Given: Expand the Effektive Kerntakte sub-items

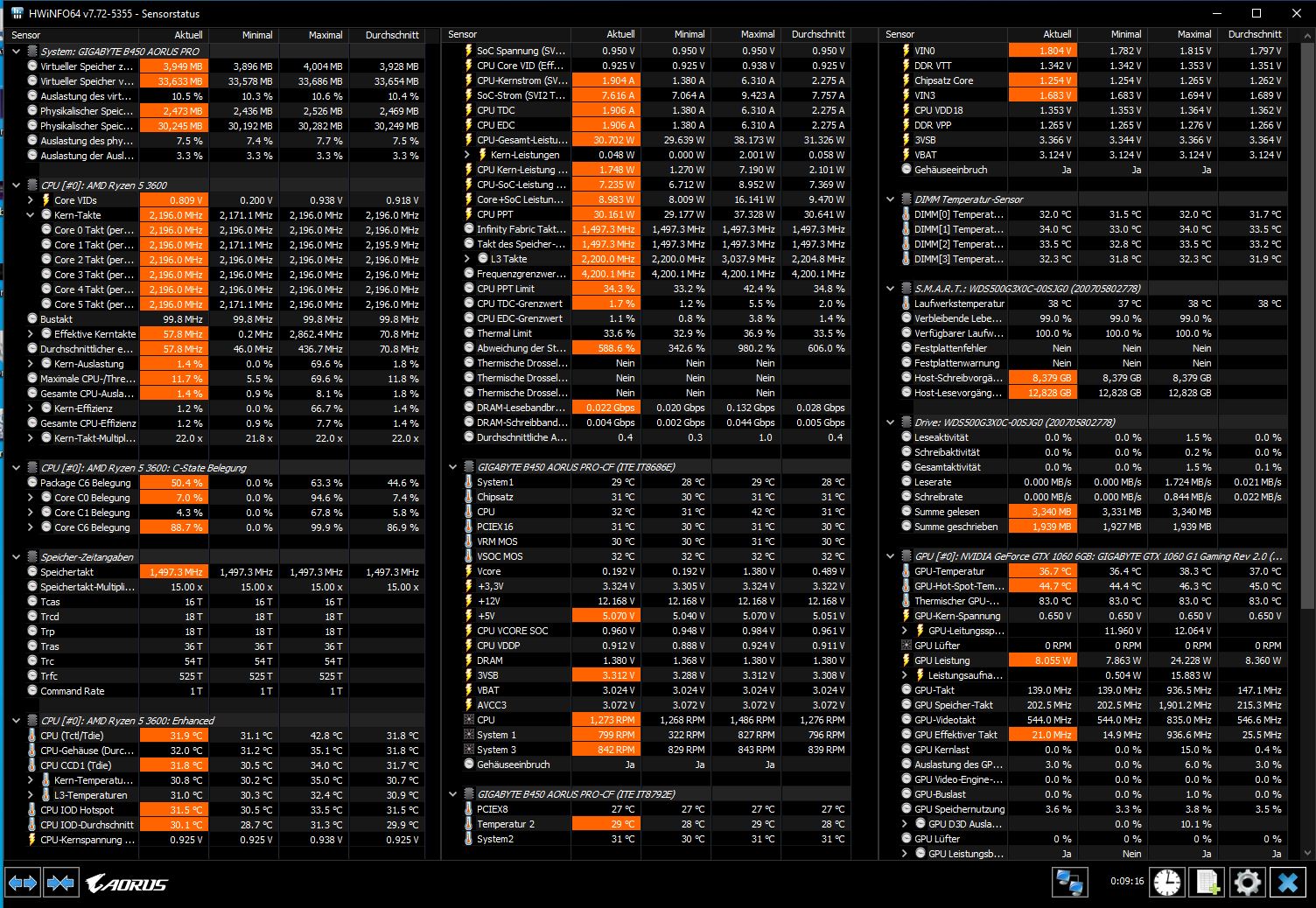Looking at the screenshot, I should (x=30, y=334).
